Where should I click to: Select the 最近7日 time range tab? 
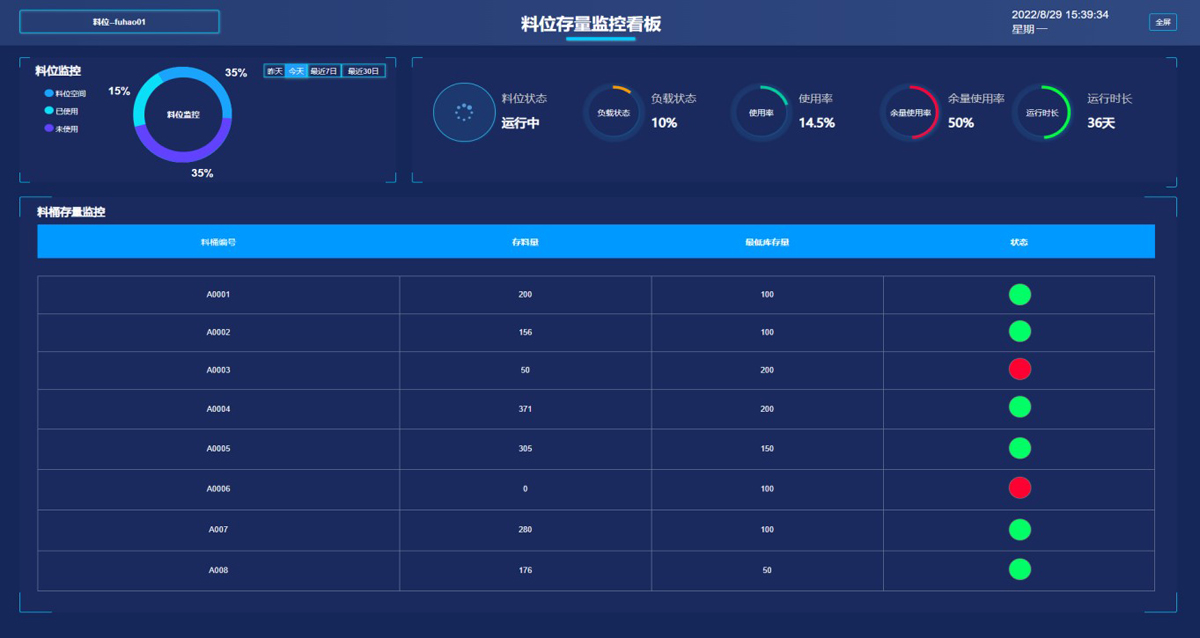click(324, 71)
